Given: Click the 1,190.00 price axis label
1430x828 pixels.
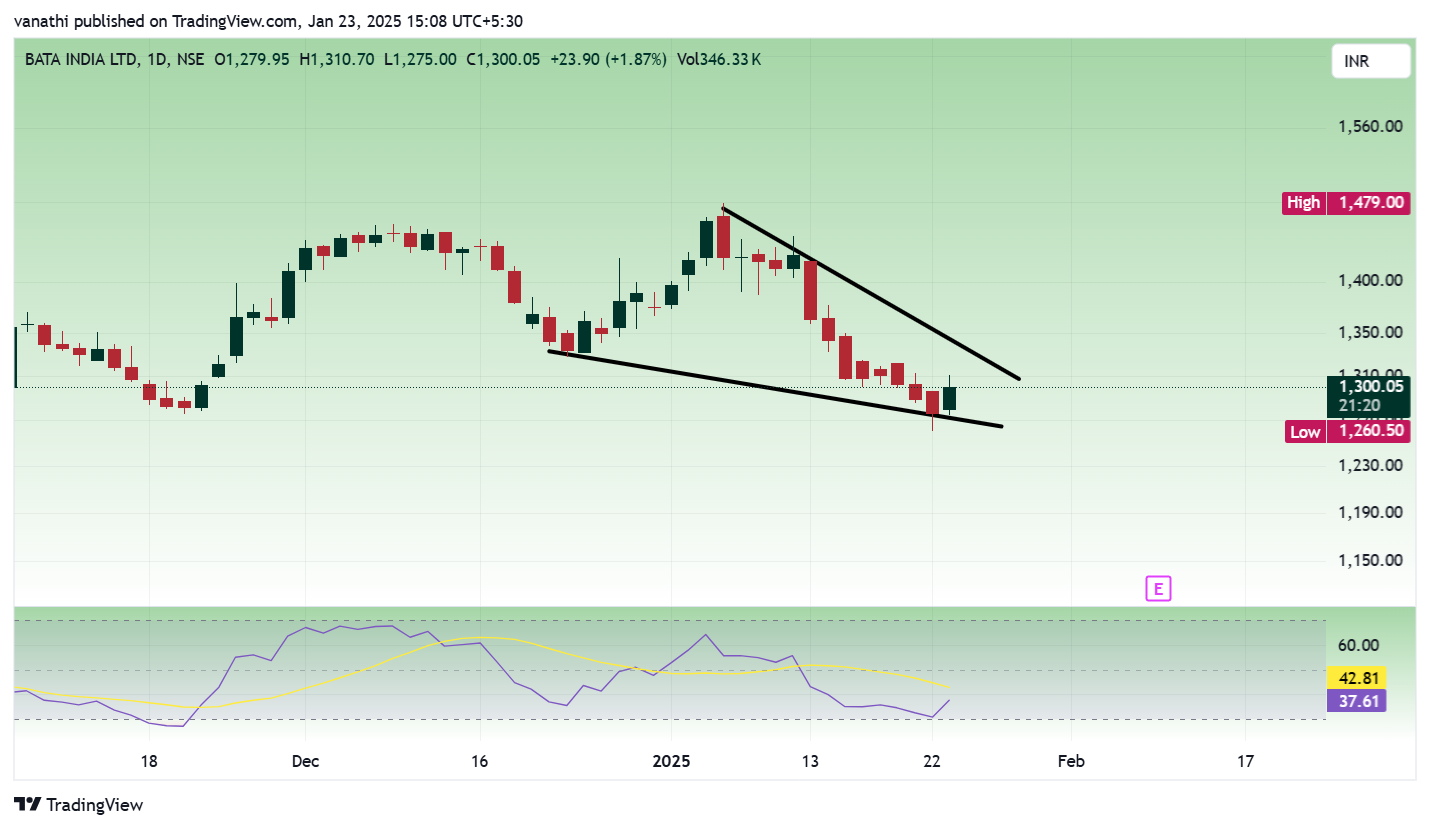Looking at the screenshot, I should coord(1372,512).
